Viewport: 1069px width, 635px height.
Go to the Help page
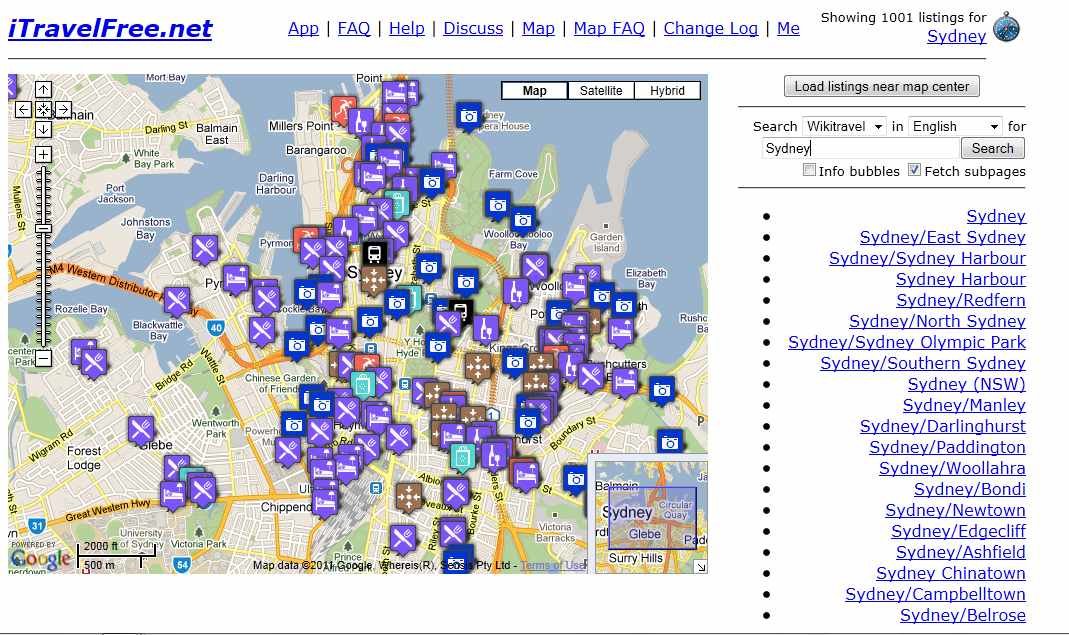[406, 29]
